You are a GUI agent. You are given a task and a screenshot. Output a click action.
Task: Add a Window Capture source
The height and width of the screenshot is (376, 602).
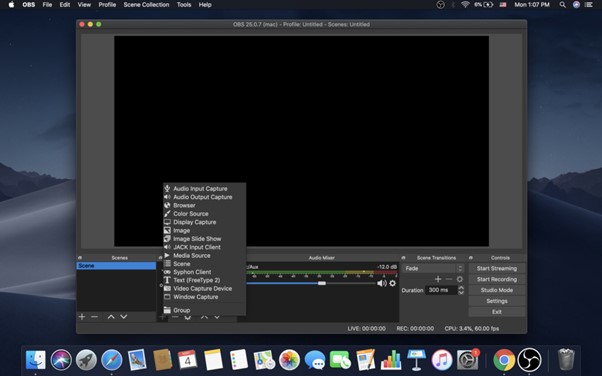(x=204, y=297)
